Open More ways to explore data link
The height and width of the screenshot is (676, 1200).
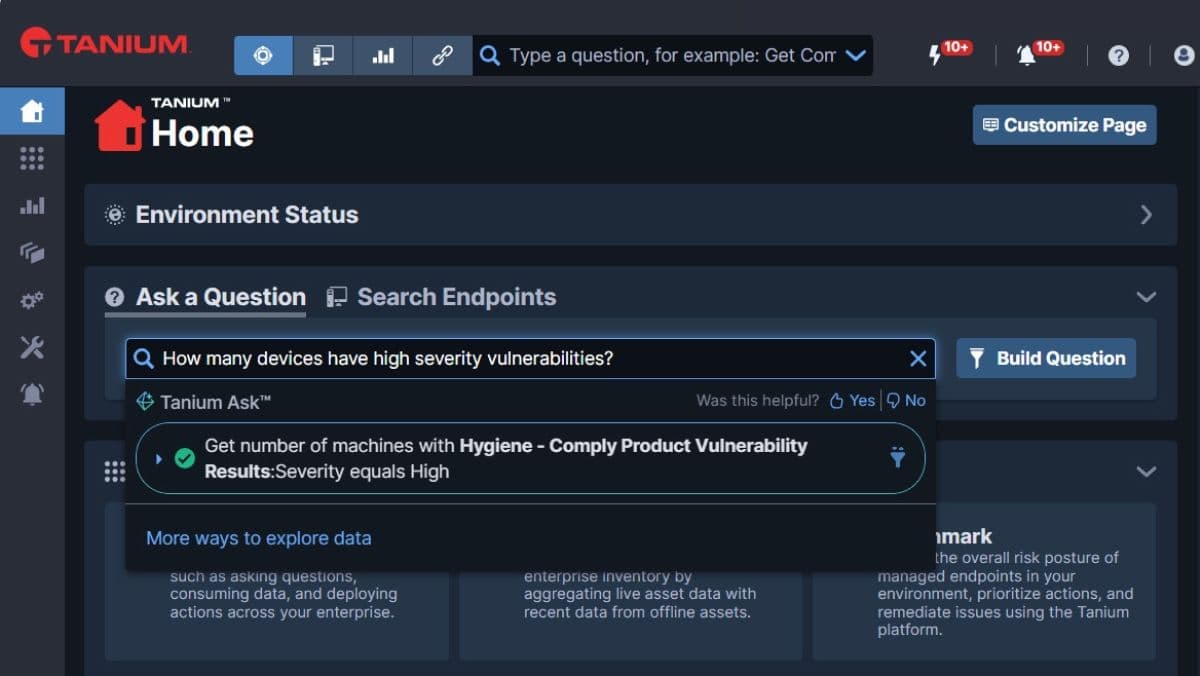tap(259, 538)
